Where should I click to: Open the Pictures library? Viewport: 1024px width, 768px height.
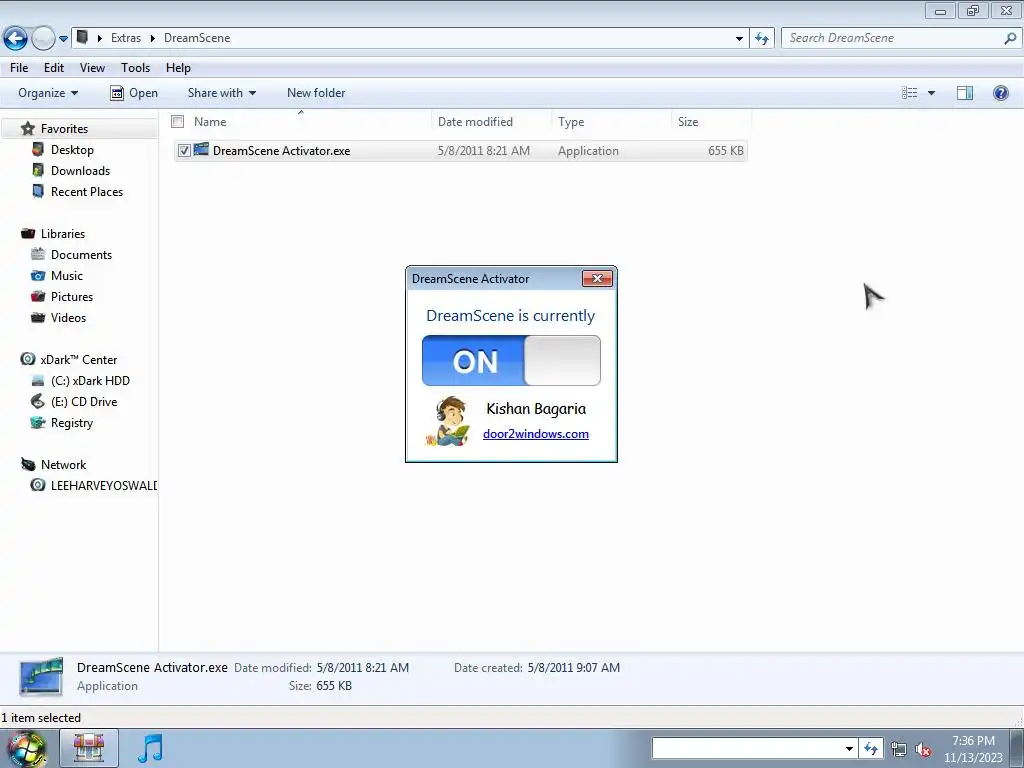point(72,296)
